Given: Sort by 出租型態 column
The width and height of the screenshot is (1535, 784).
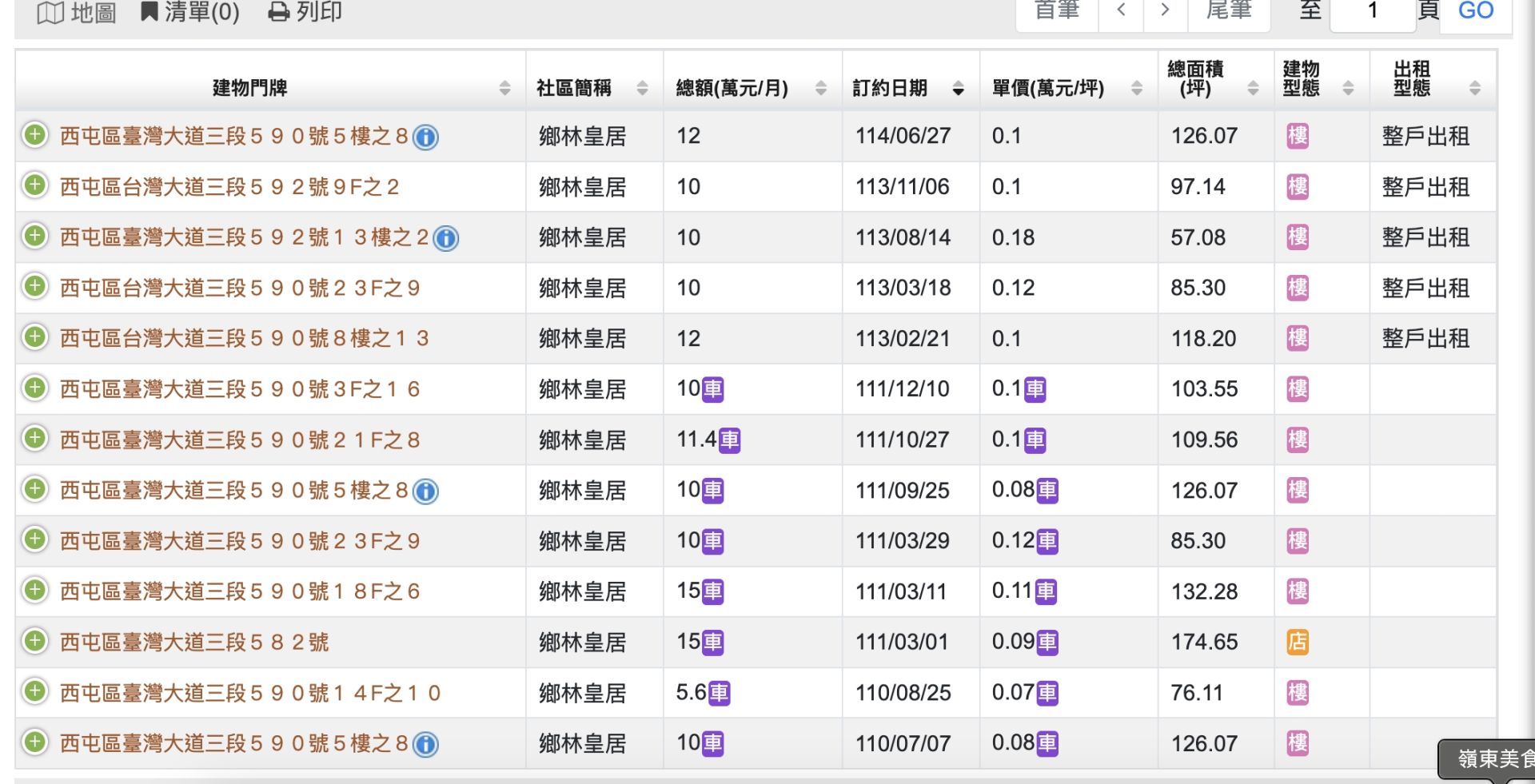Looking at the screenshot, I should [x=1475, y=88].
